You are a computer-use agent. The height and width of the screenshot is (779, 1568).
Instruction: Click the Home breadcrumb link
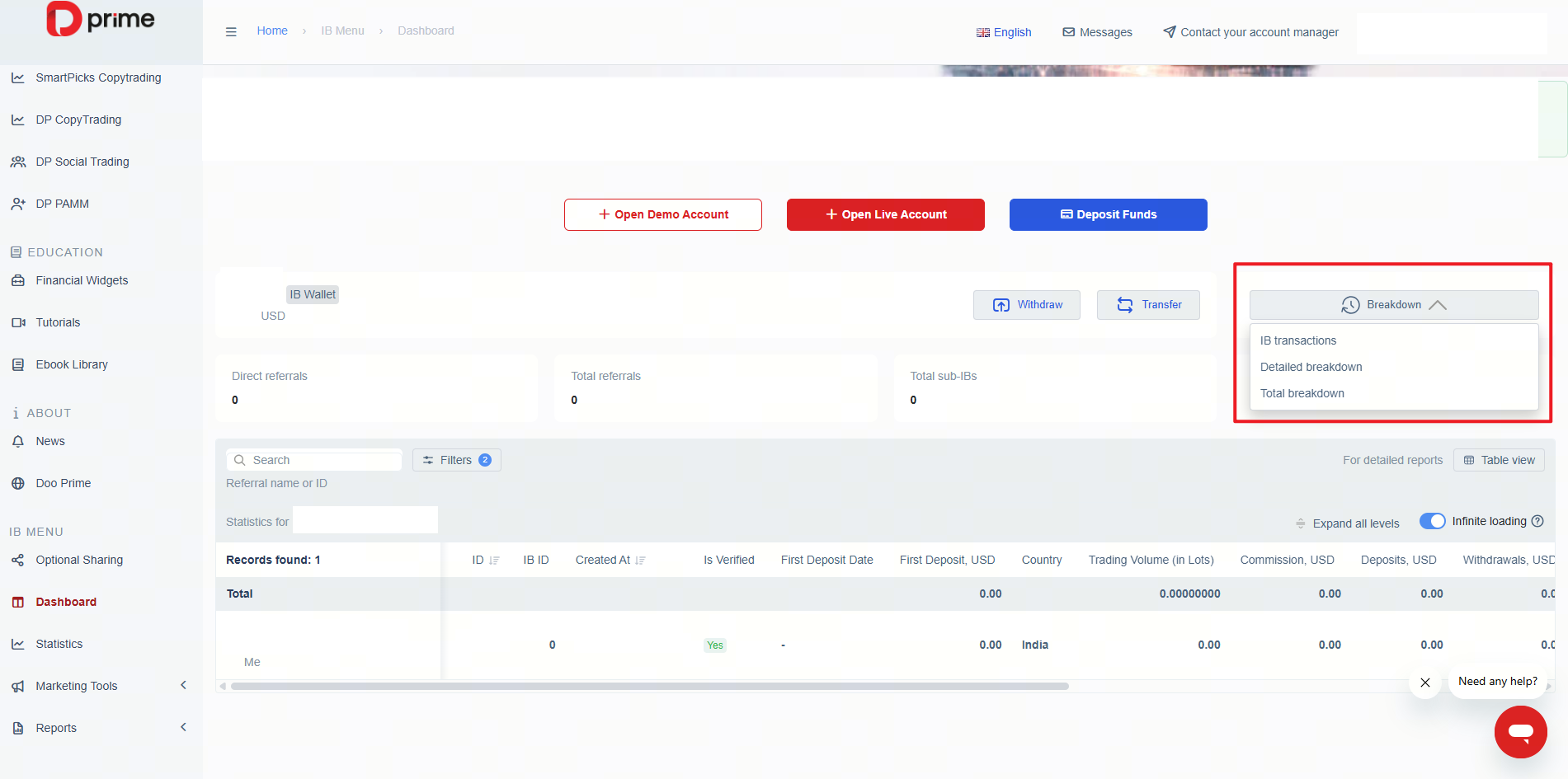coord(272,31)
